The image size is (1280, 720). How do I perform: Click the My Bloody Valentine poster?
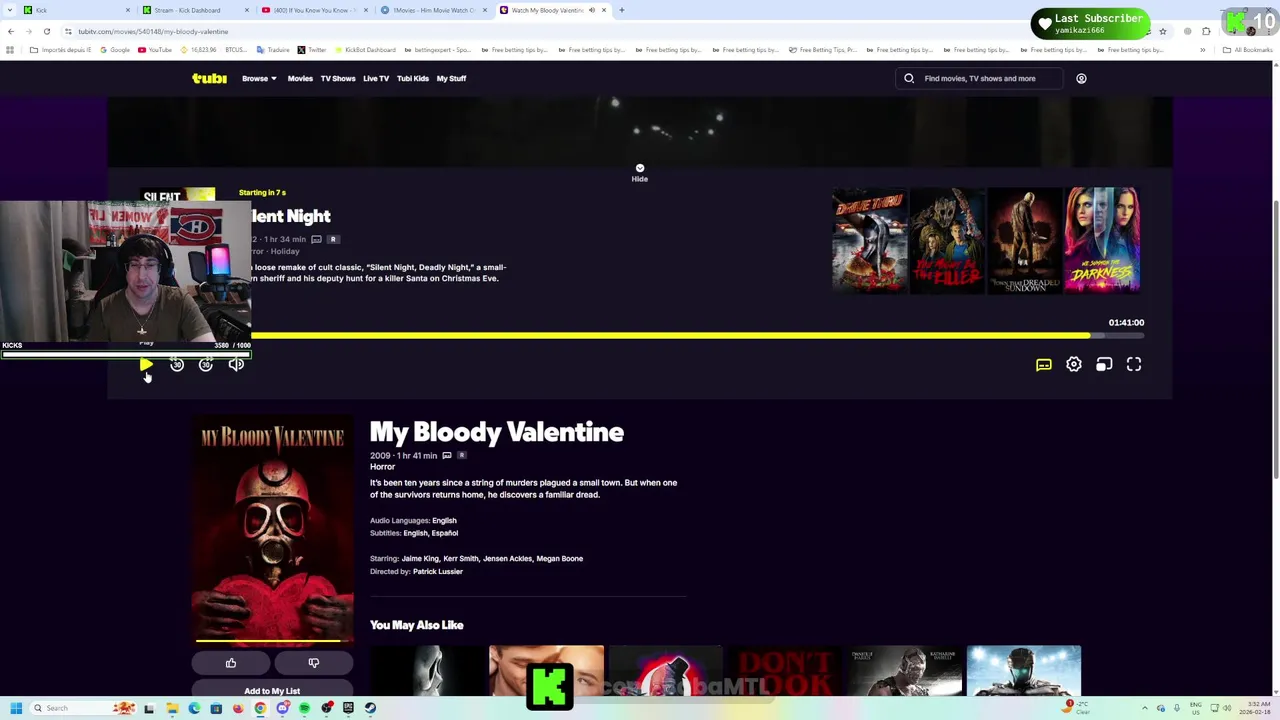[x=272, y=530]
